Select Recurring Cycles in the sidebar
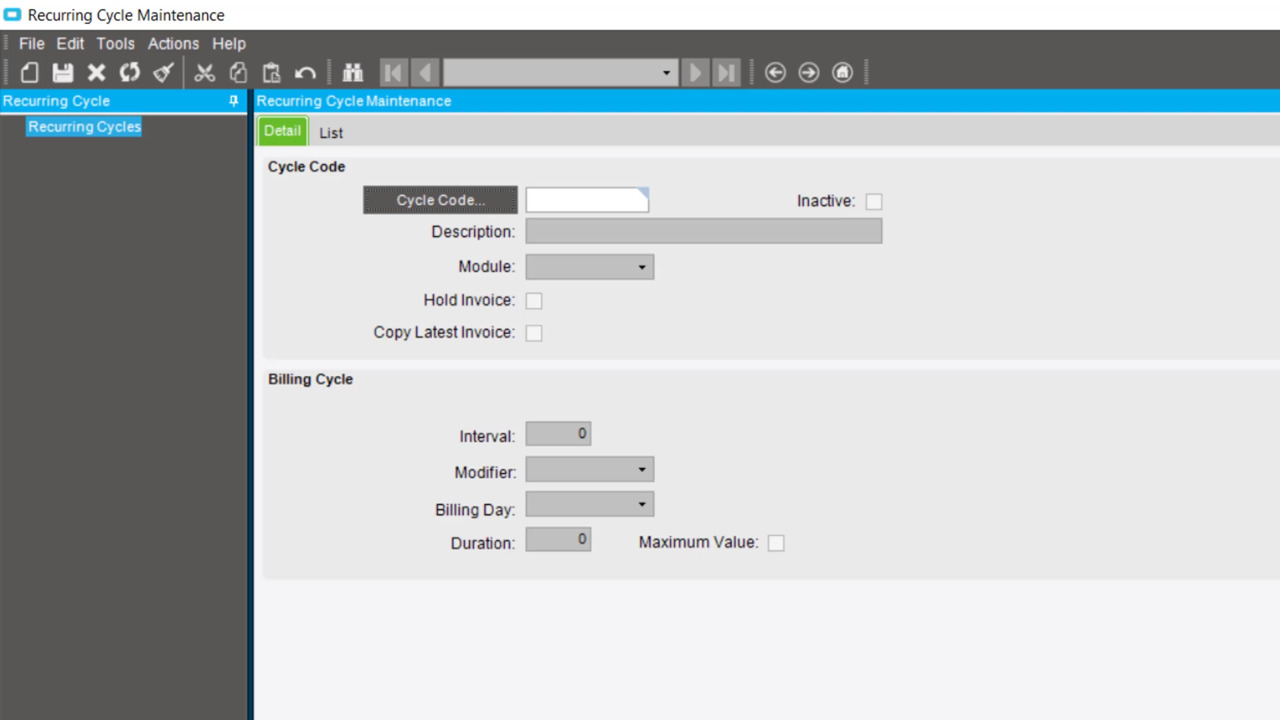The width and height of the screenshot is (1280, 720). [84, 126]
